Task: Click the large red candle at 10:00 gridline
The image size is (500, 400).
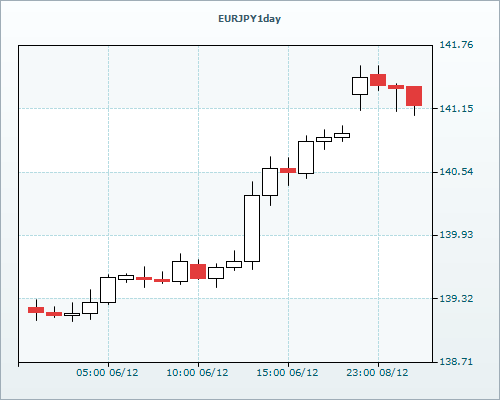Action: click(198, 271)
